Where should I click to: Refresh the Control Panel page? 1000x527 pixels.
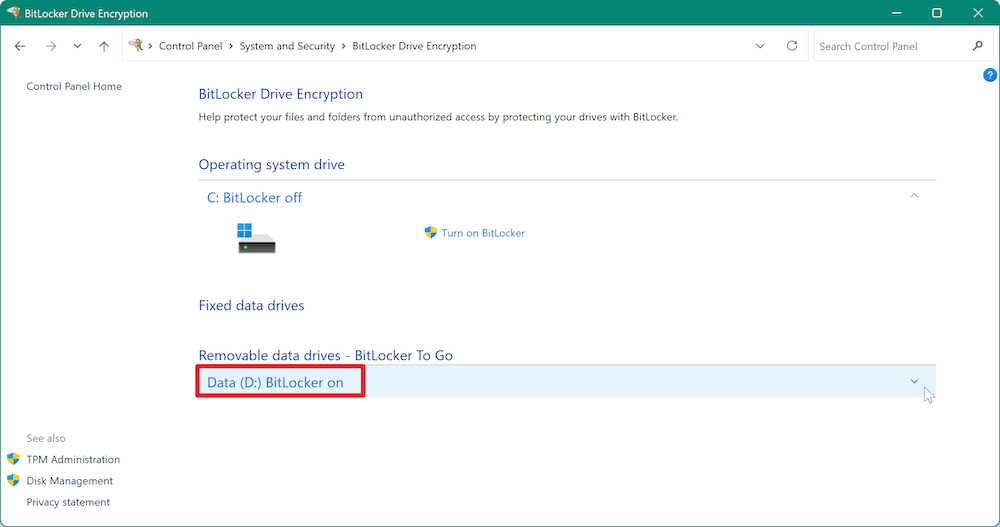tap(792, 45)
